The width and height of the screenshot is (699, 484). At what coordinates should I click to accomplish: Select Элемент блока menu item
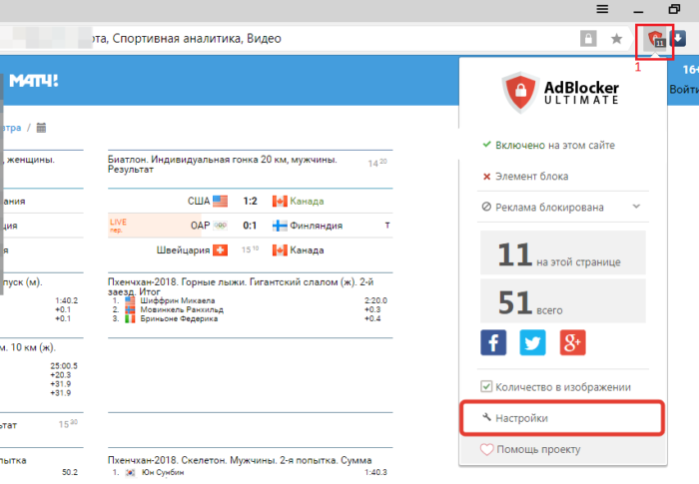tap(526, 176)
